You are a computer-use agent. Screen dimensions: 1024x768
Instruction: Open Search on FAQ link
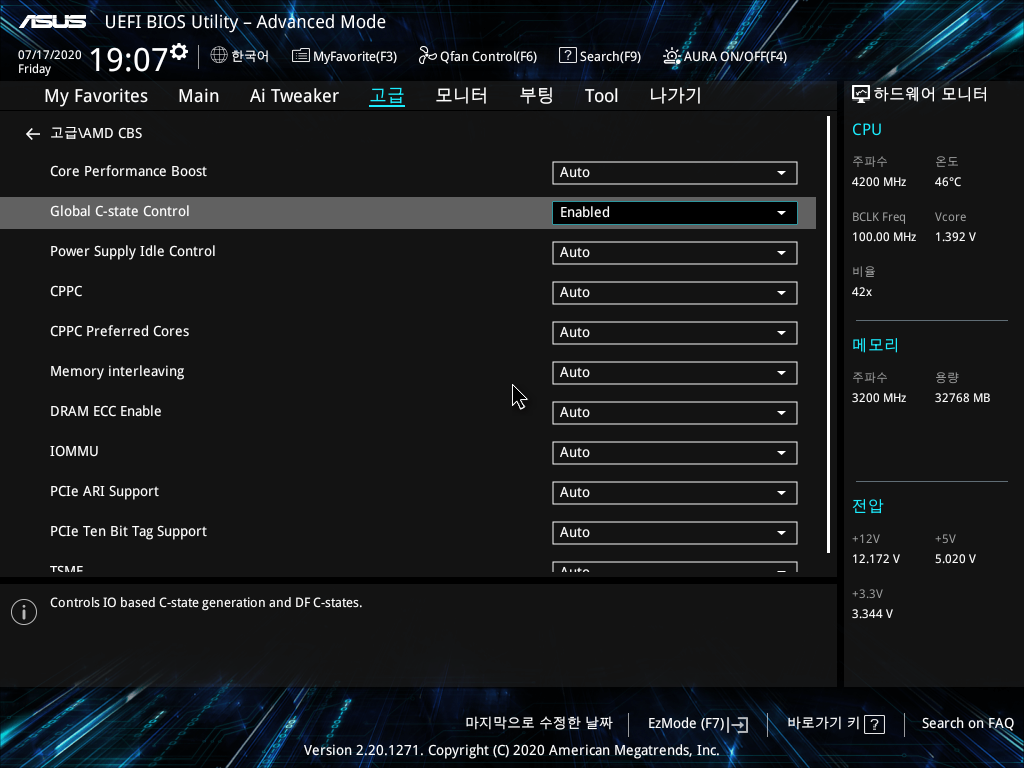click(x=967, y=724)
